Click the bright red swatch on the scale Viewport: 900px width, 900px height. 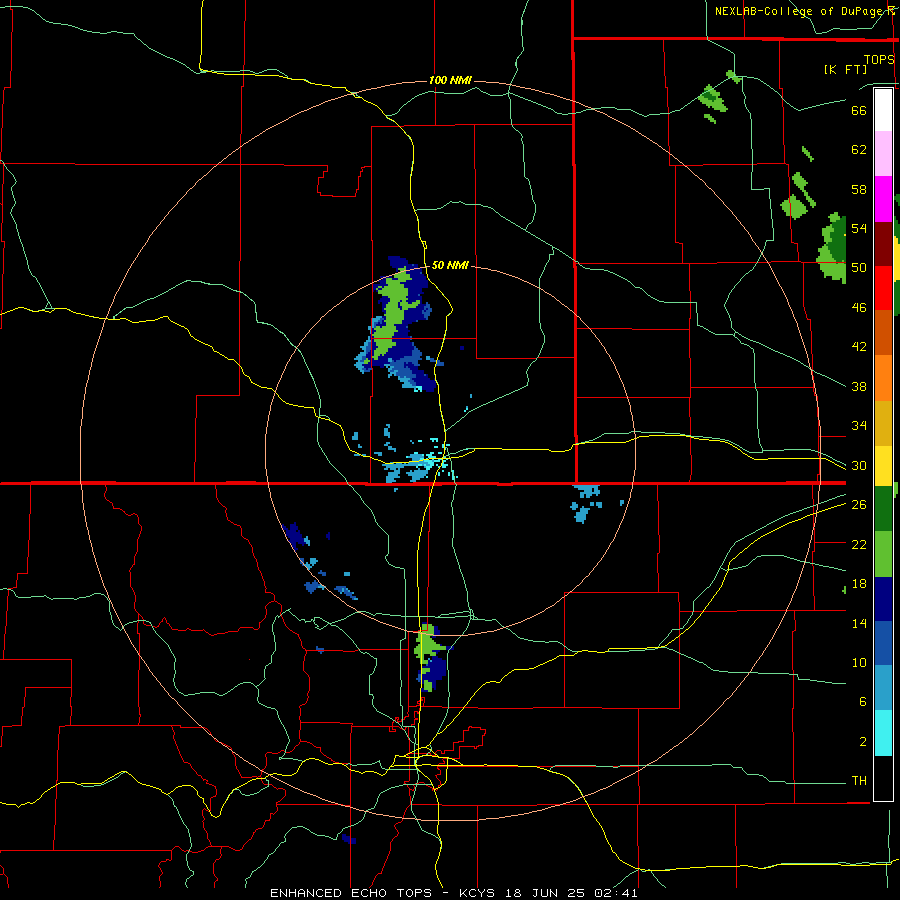click(883, 288)
